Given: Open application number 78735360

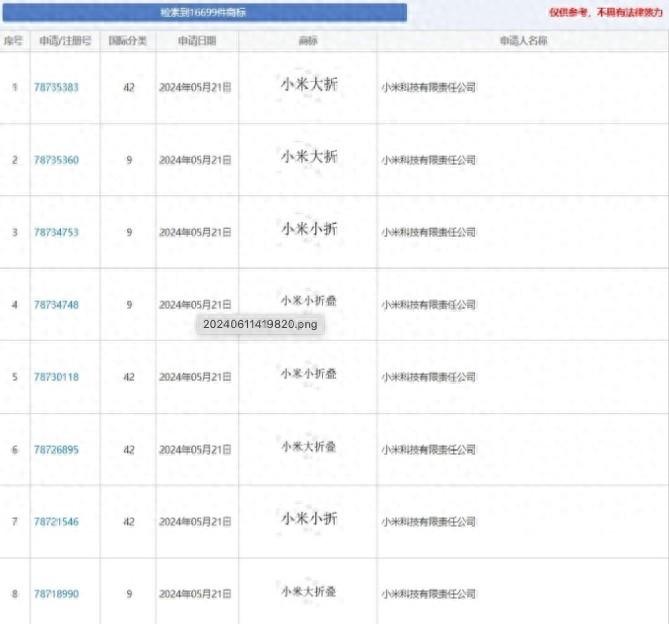Looking at the screenshot, I should tap(56, 160).
